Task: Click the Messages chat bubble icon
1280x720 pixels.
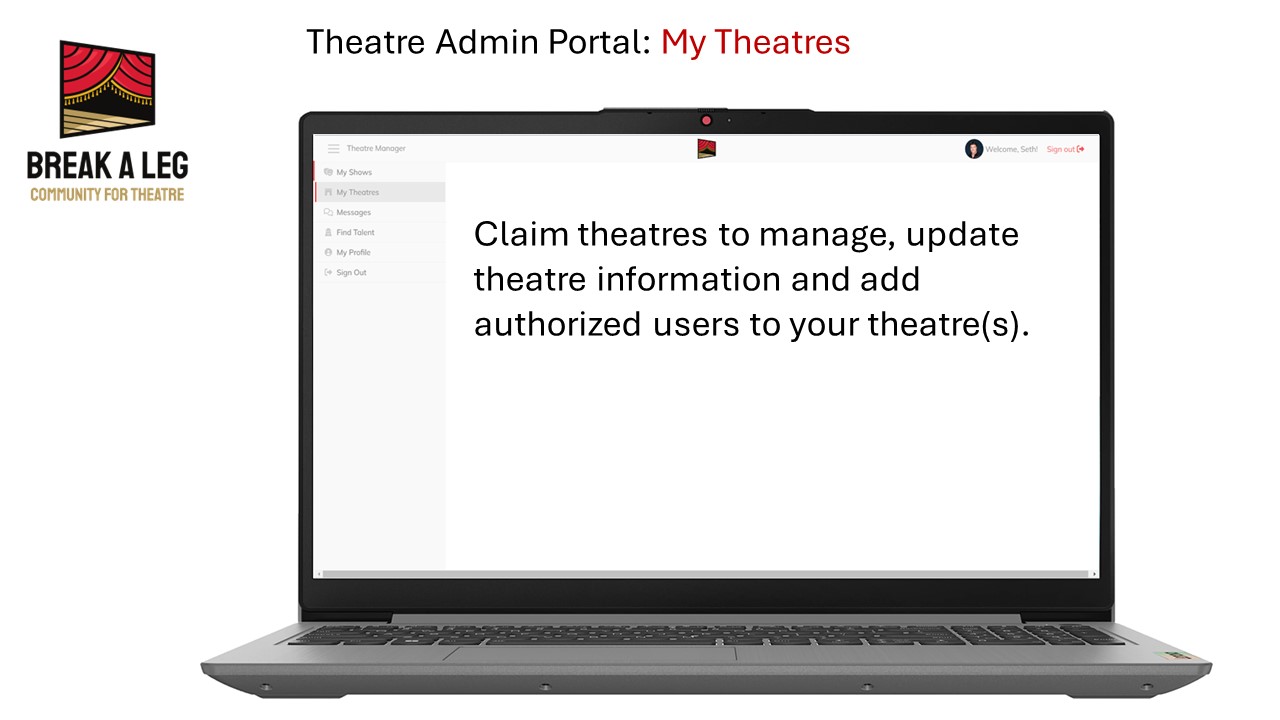Action: 328,212
